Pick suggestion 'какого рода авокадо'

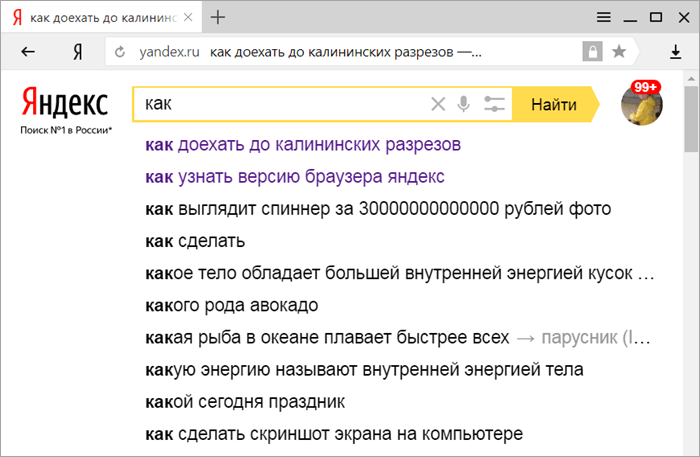[x=232, y=305]
